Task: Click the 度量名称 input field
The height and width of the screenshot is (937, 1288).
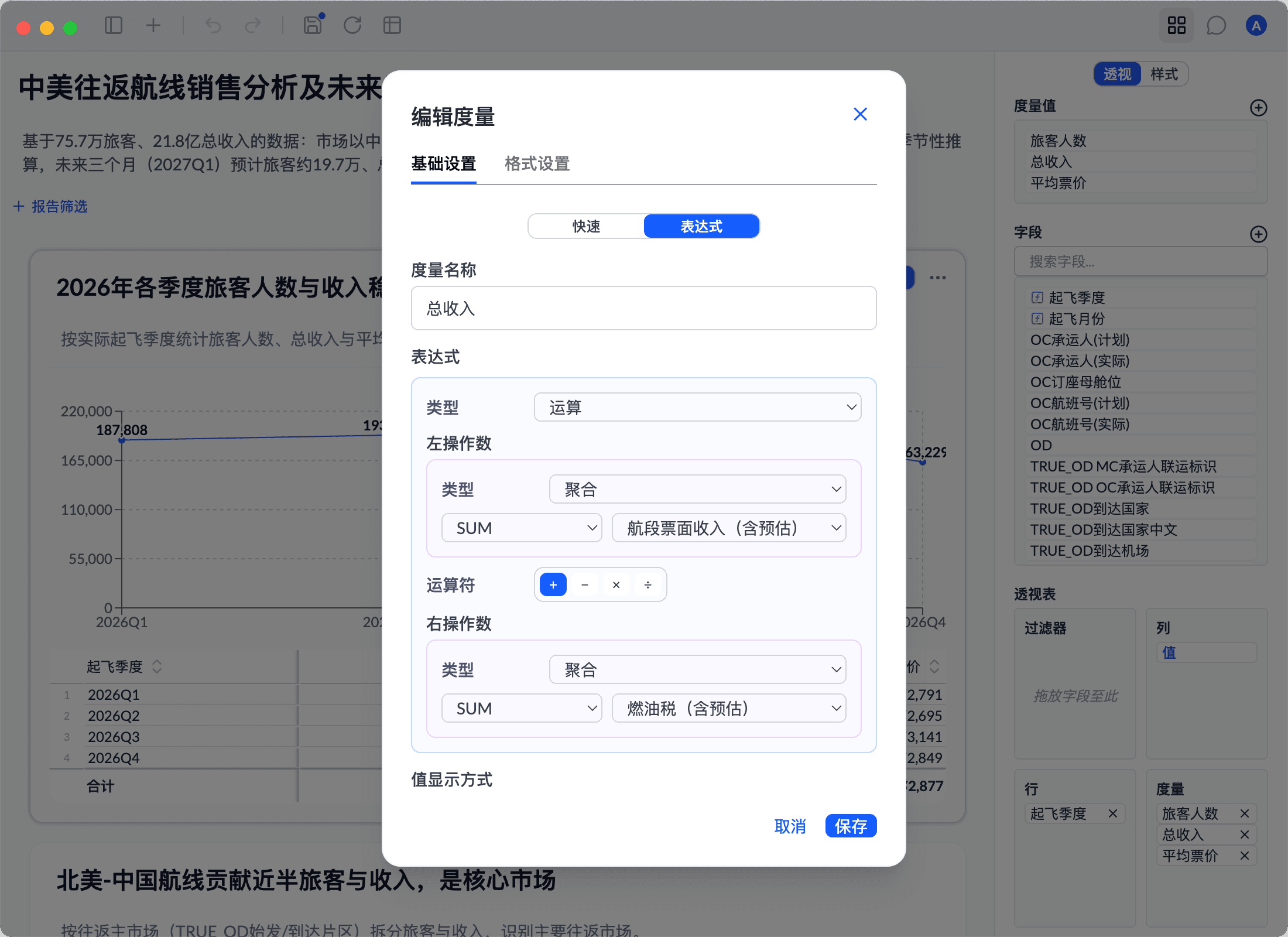Action: [x=643, y=308]
